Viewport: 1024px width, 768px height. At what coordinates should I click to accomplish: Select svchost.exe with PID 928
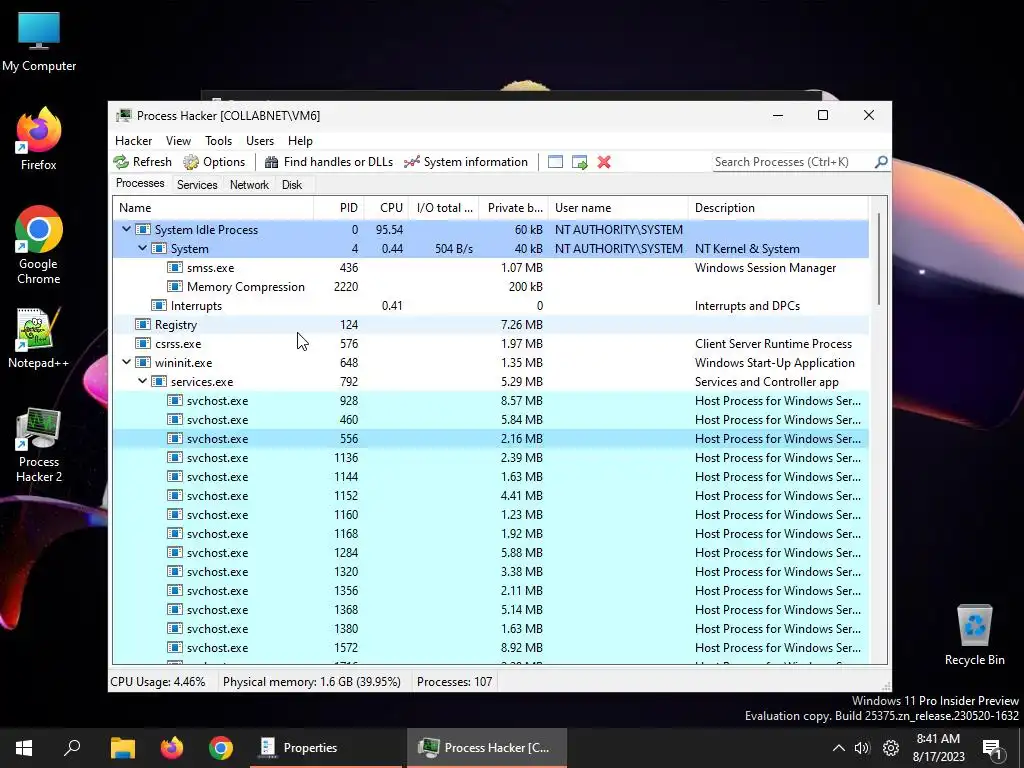click(491, 400)
